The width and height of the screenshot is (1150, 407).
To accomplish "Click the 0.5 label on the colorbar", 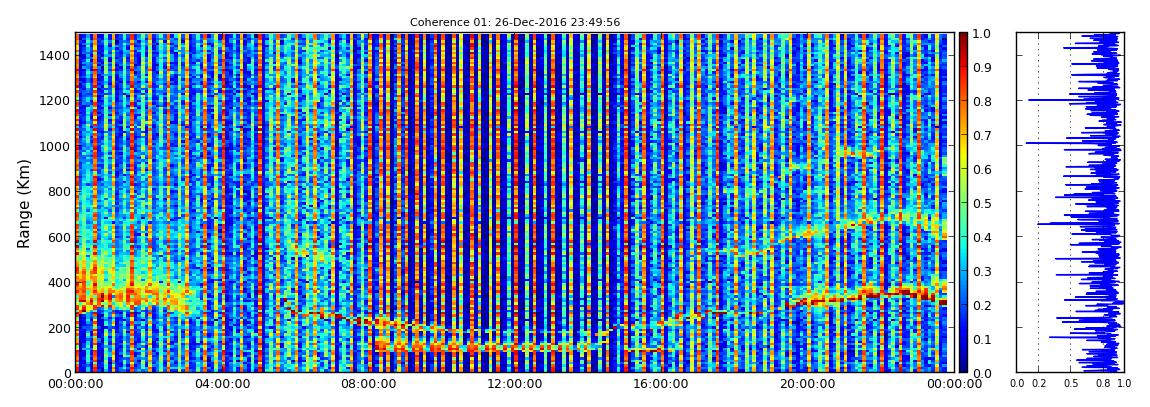I will [x=982, y=203].
